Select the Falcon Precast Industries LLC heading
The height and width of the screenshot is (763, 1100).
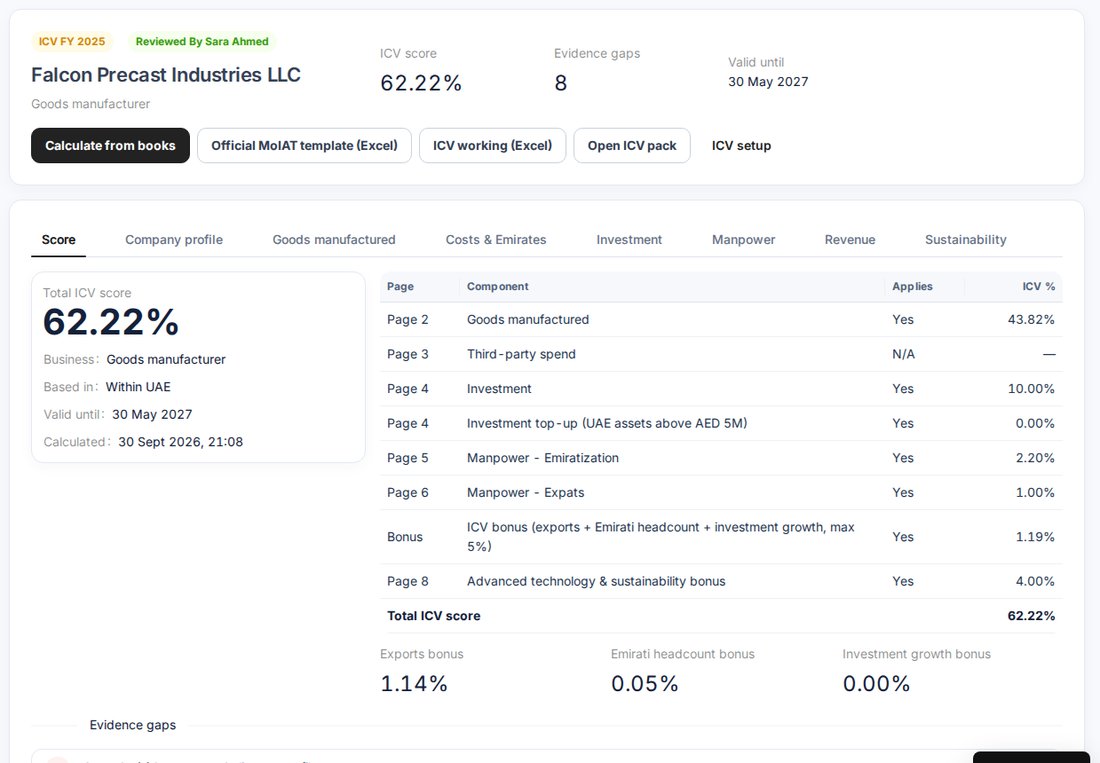[166, 74]
